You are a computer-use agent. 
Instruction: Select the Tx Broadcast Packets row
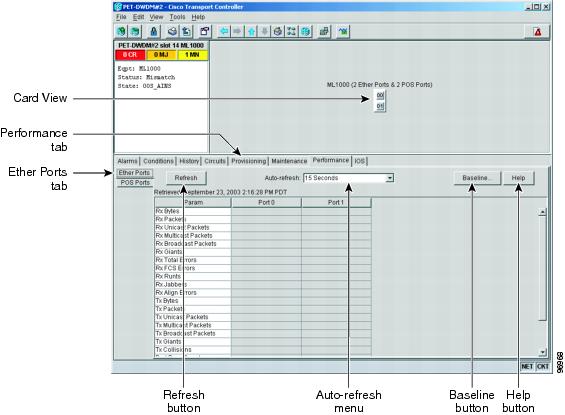coord(263,334)
